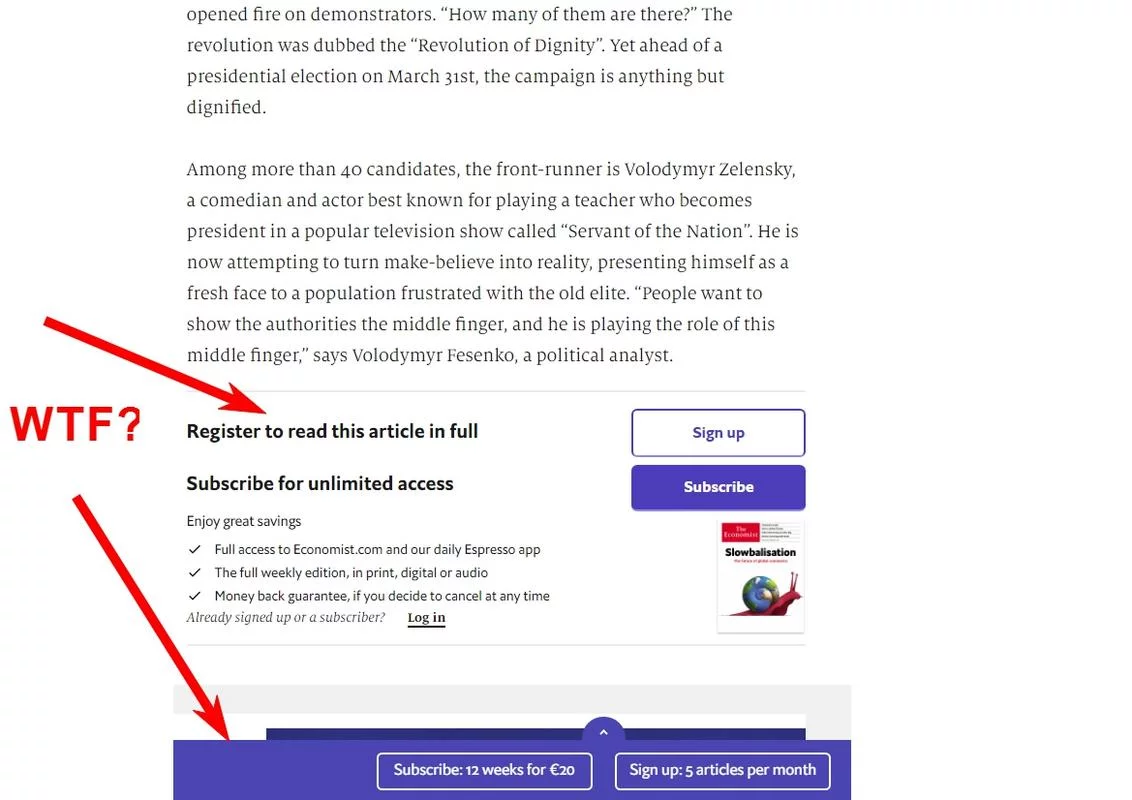Click the Register to read this article heading
The width and height of the screenshot is (1132, 800).
pos(332,431)
